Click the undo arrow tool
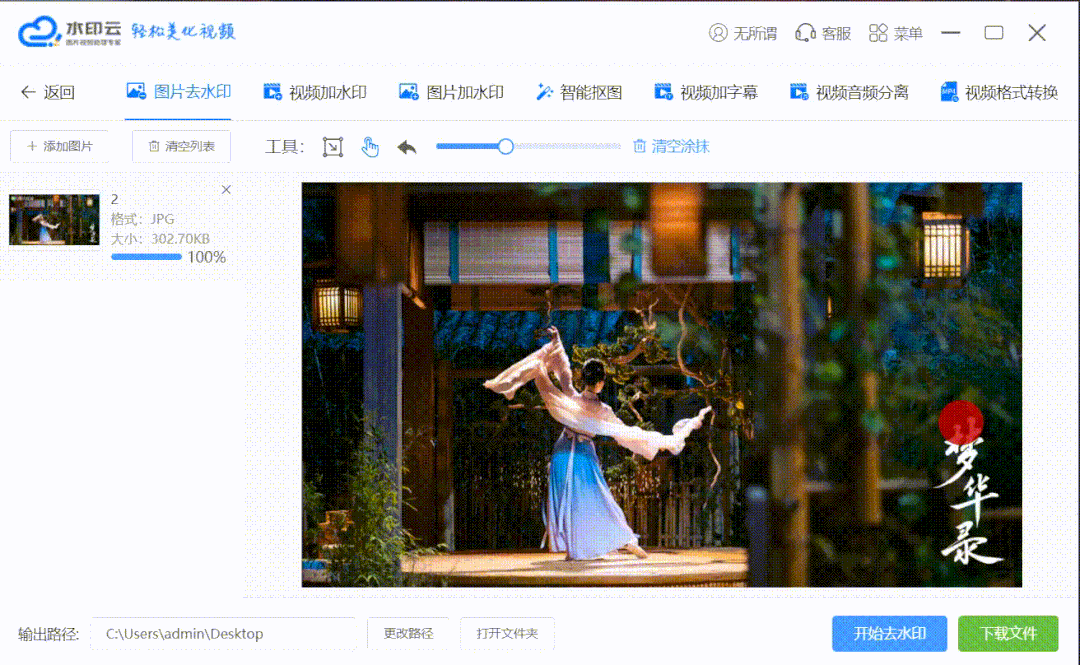Viewport: 1080px width, 665px height. coord(407,147)
